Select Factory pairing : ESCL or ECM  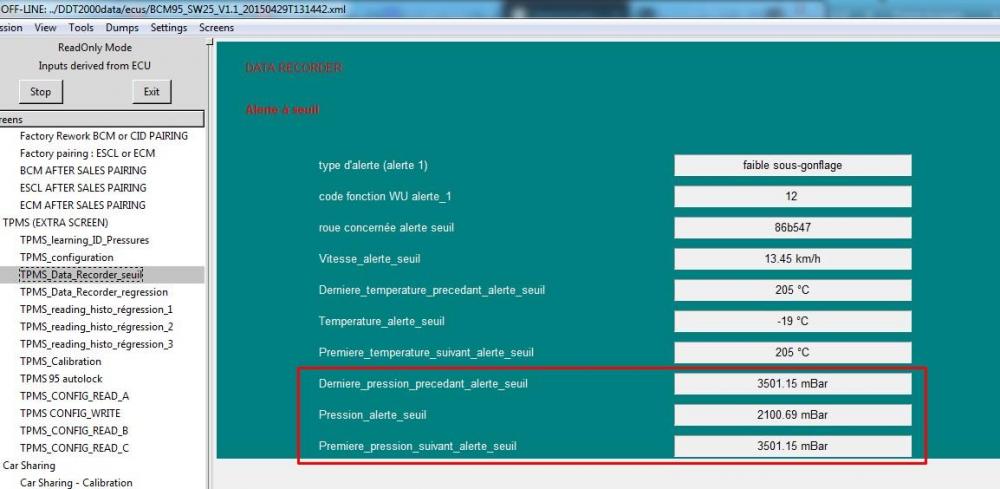tap(87, 153)
